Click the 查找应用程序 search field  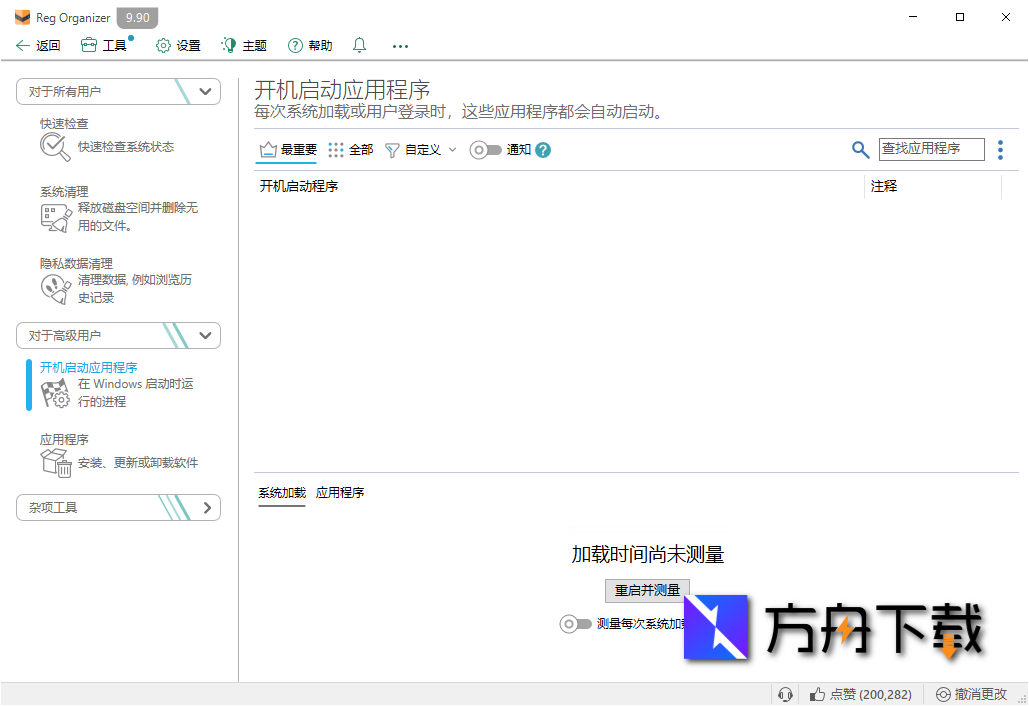931,149
